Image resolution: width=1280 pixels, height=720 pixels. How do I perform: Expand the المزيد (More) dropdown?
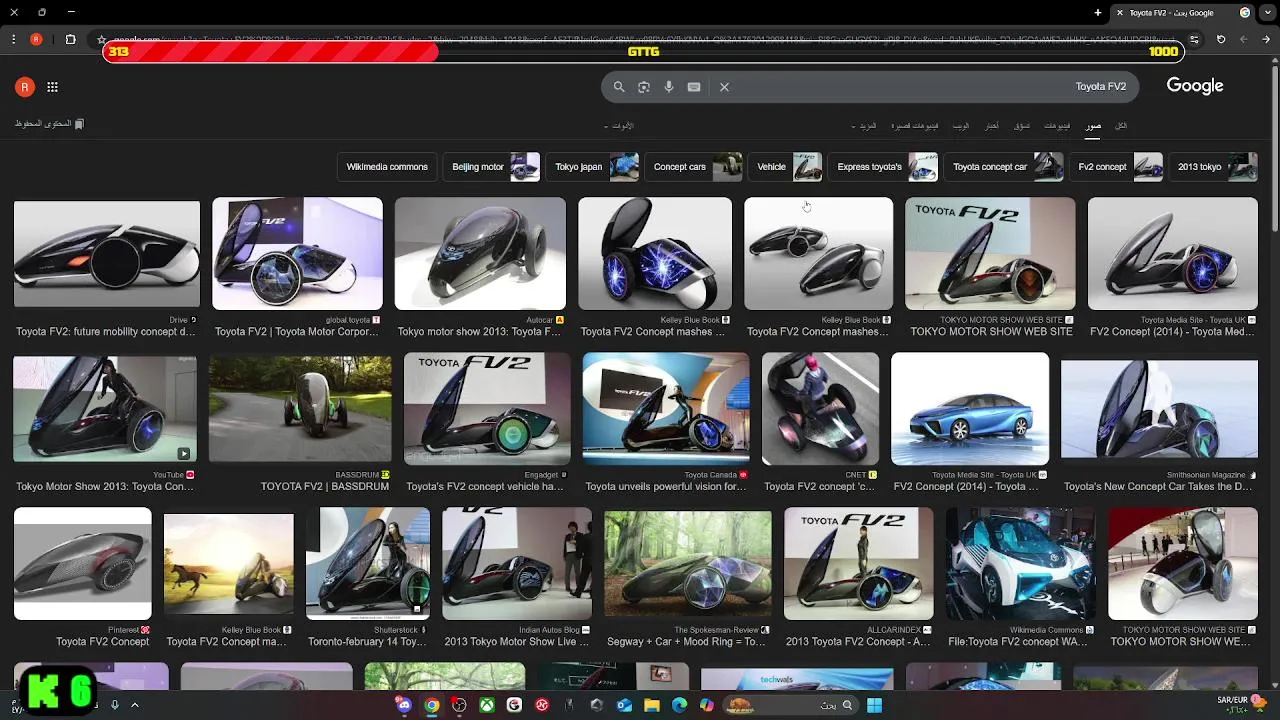(x=863, y=126)
